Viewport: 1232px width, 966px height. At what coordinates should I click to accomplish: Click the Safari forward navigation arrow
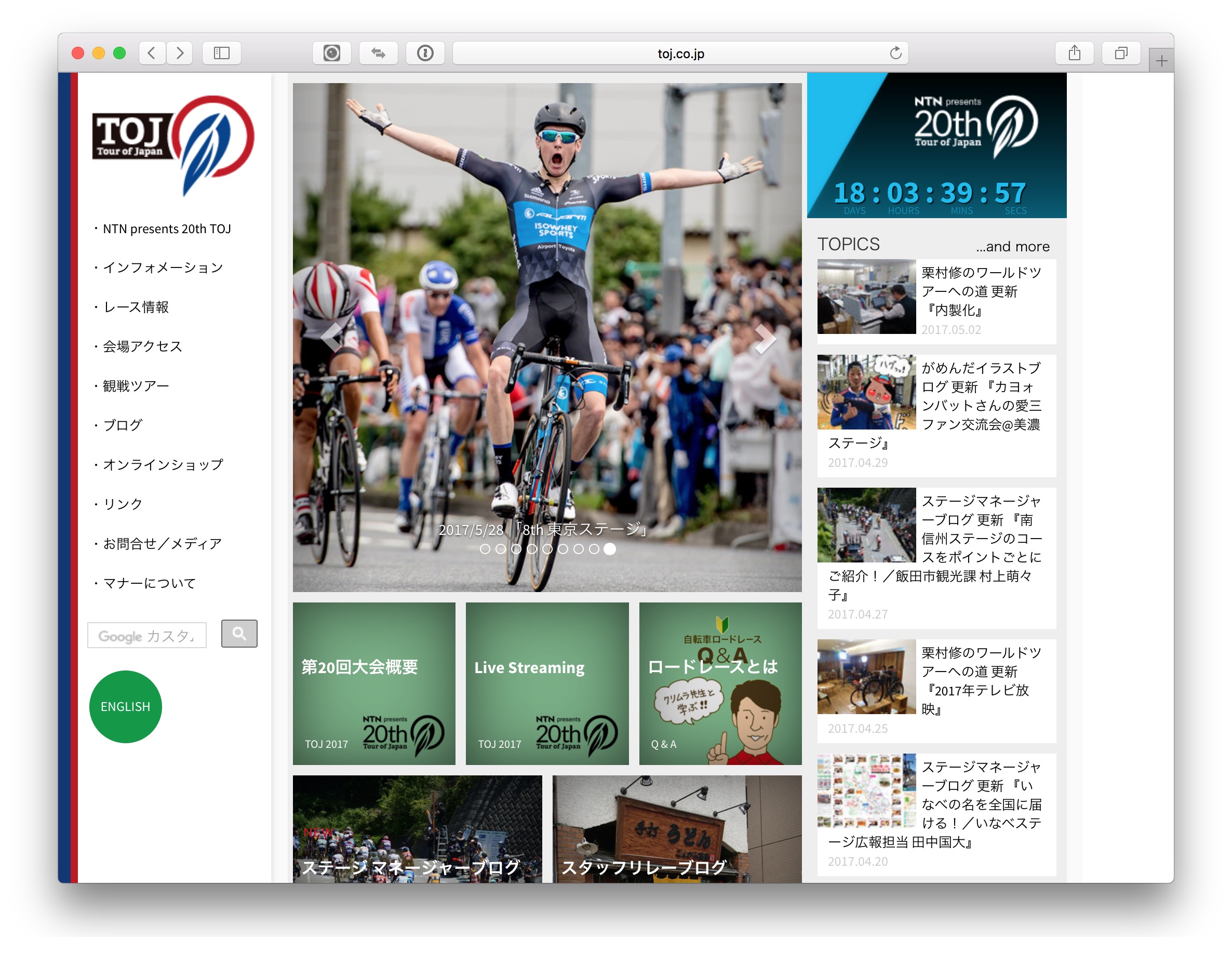point(180,53)
